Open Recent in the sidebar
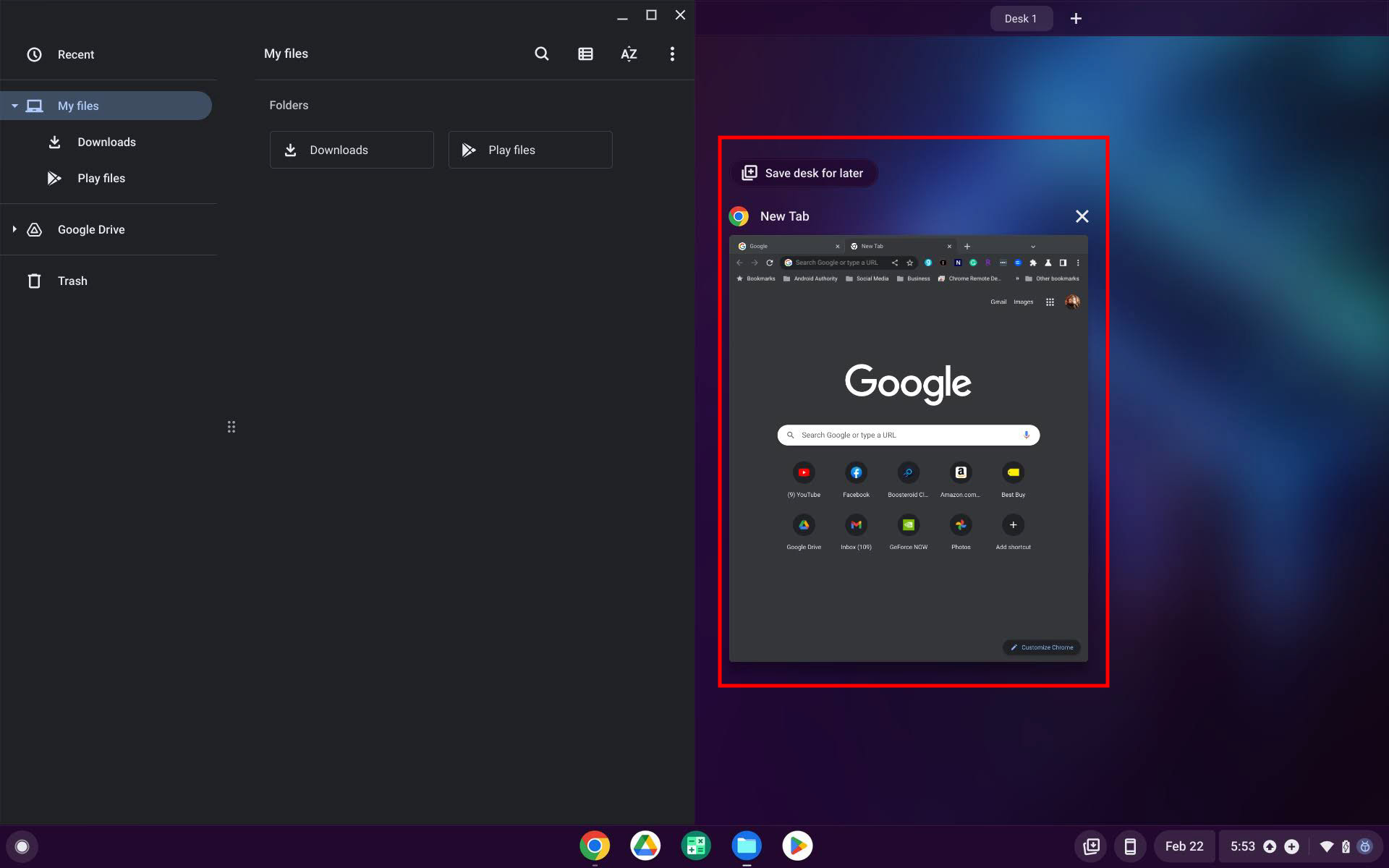 coord(75,54)
